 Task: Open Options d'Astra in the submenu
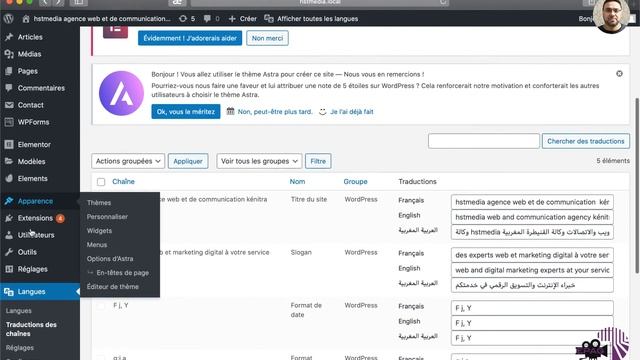click(x=110, y=259)
